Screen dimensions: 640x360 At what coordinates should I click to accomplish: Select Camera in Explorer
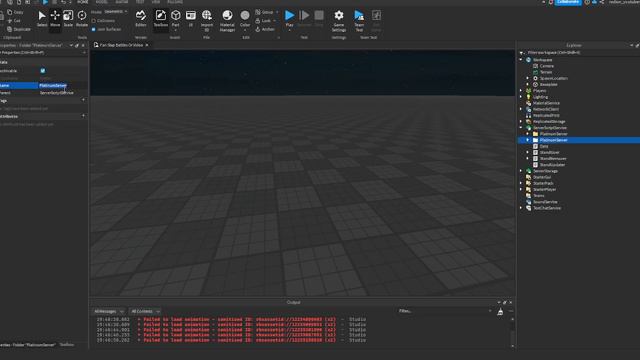click(547, 66)
